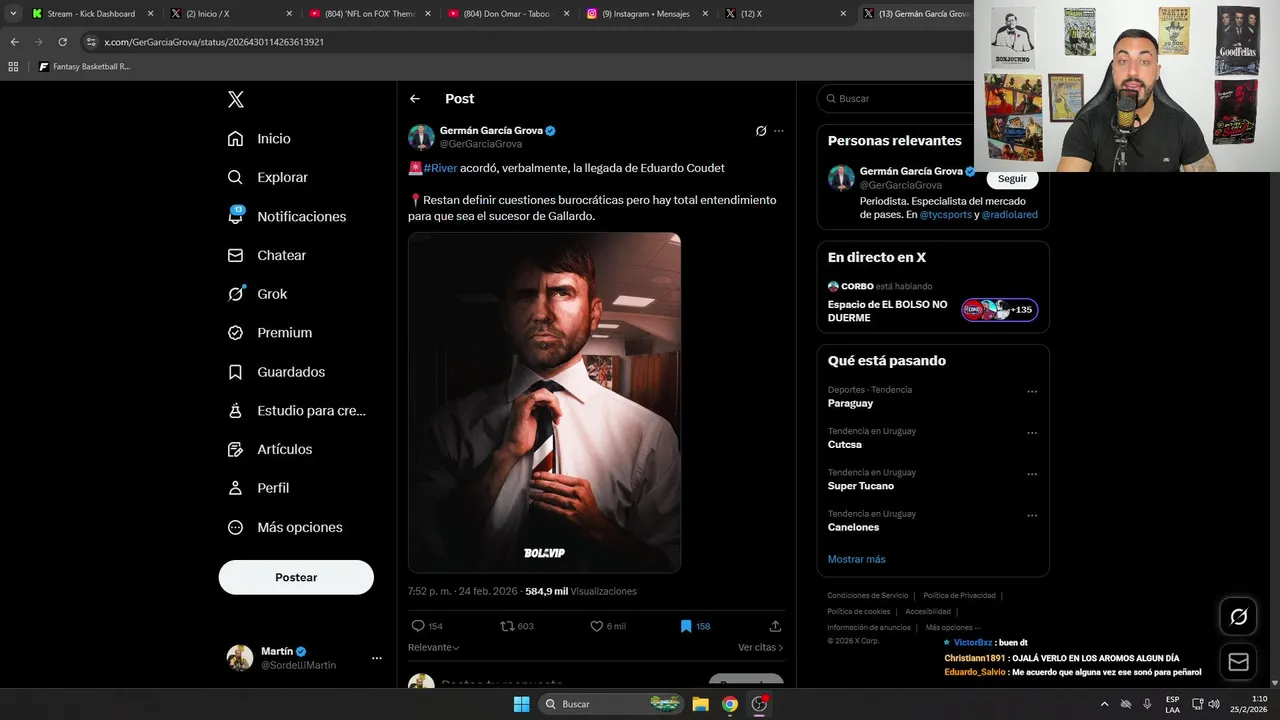Open Guardados bookmarks
Image resolution: width=1280 pixels, height=720 pixels.
point(276,372)
